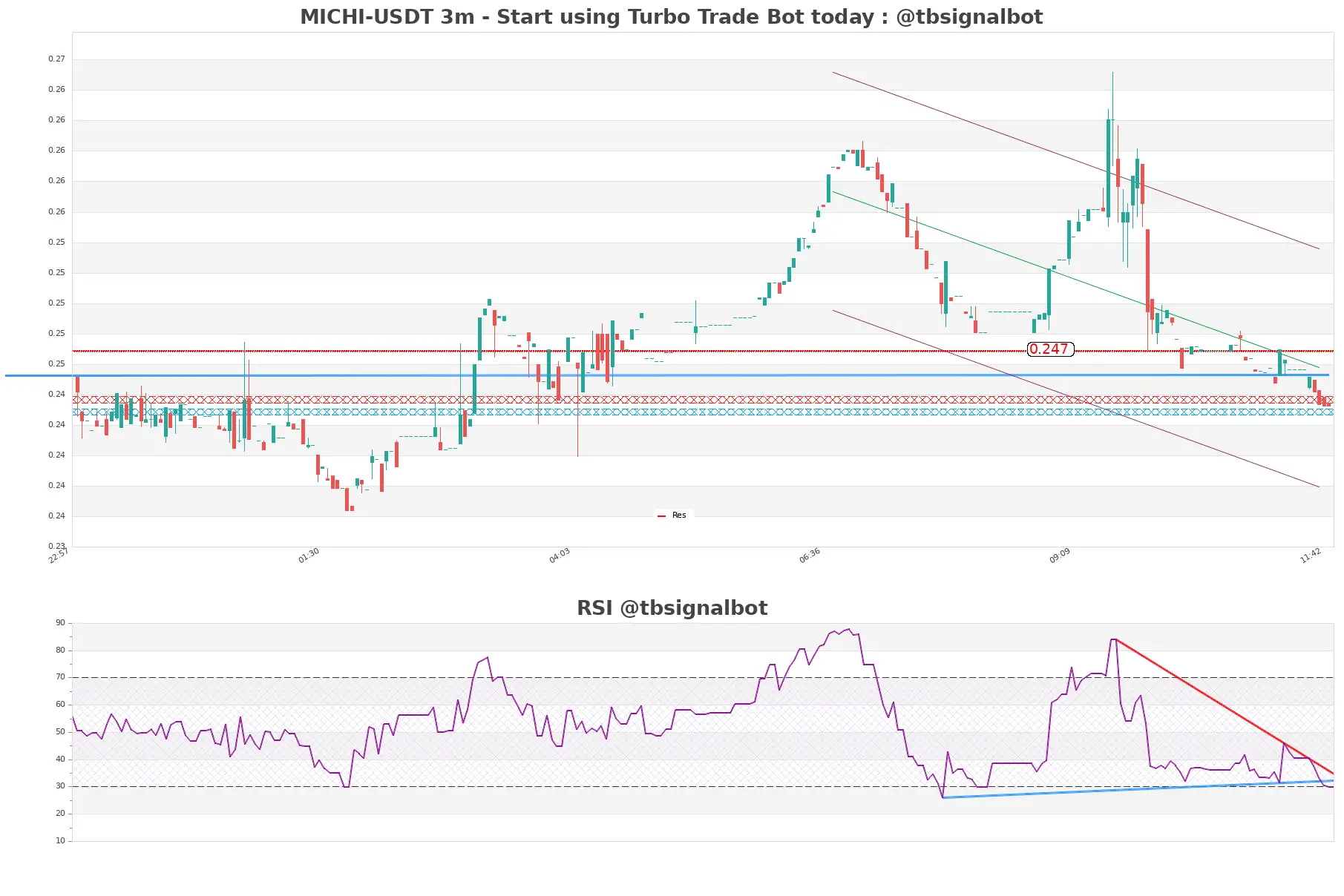Click the blue ascending RSI trendline
Image resolution: width=1344 pixels, height=896 pixels.
(x=1138, y=789)
